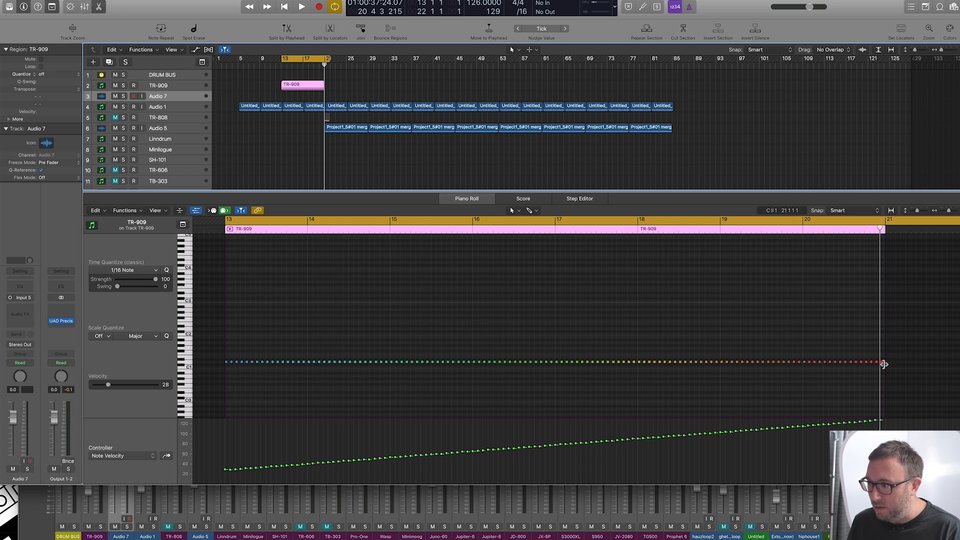Toggle the Metronome button

pyautogui.click(x=689, y=7)
